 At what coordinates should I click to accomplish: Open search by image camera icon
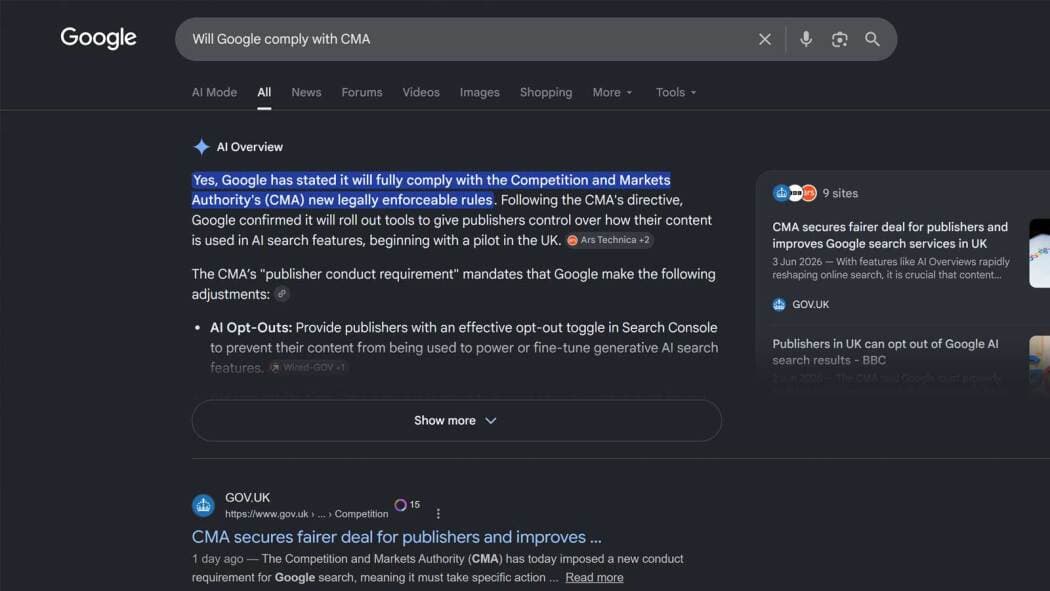click(839, 39)
